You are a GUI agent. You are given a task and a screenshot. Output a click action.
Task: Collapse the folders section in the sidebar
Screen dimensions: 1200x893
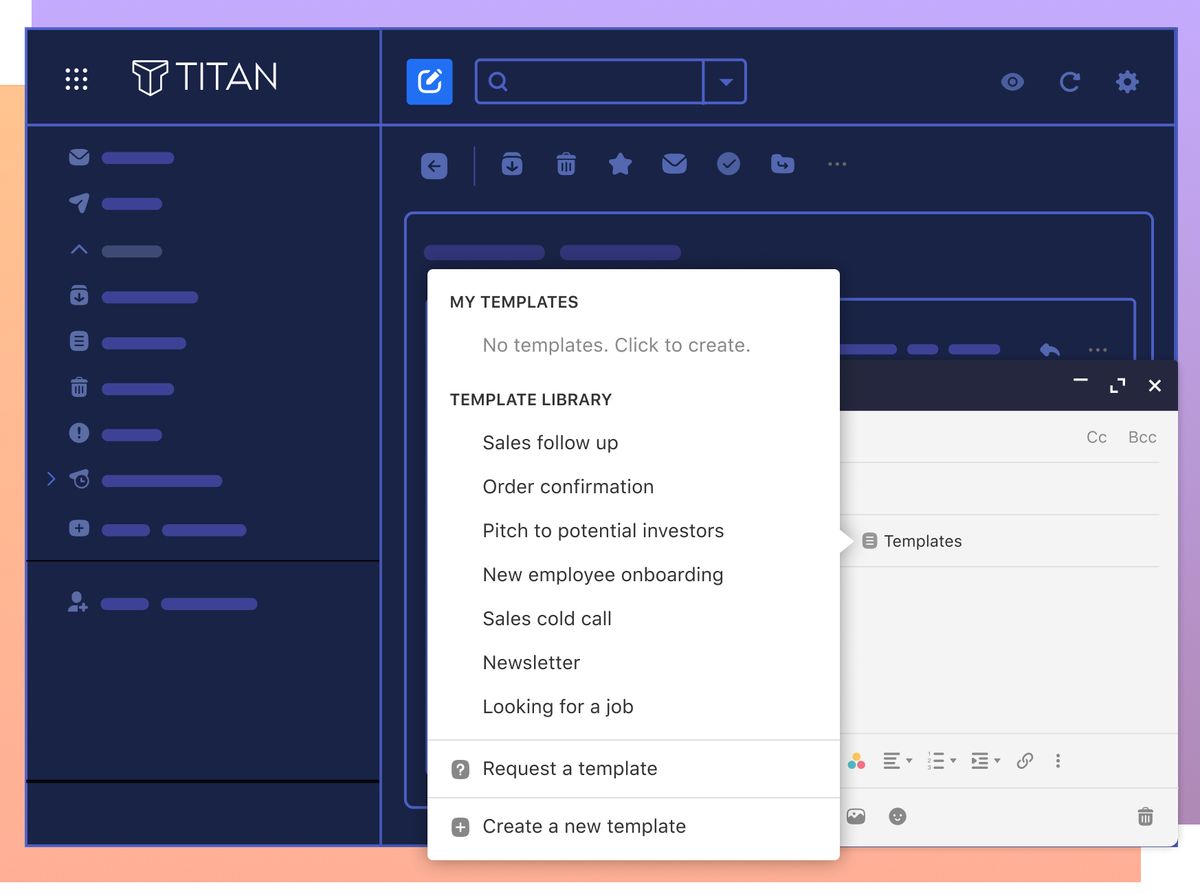[x=78, y=250]
